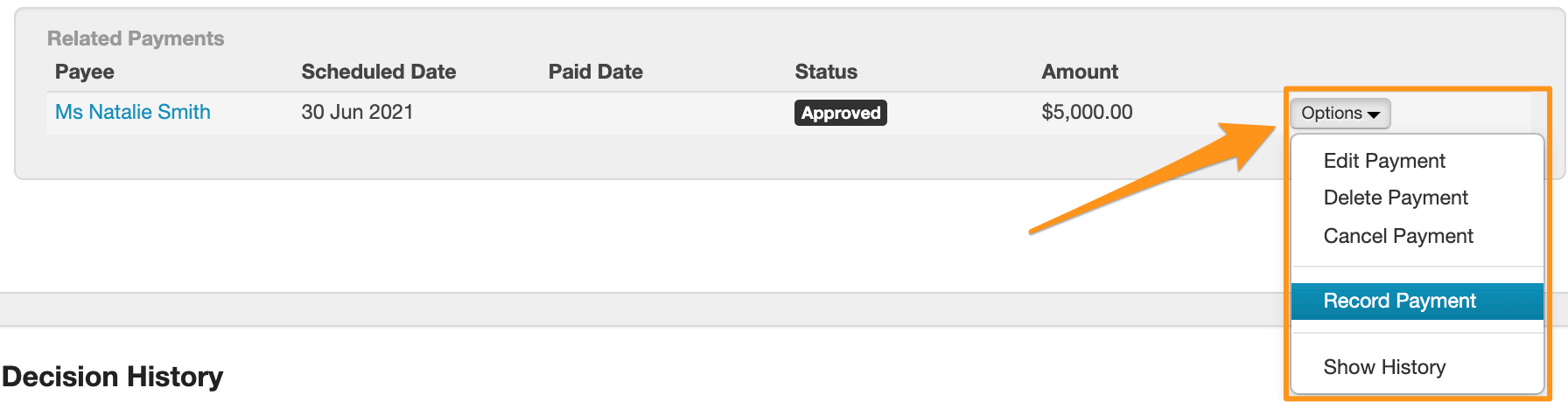Open the Ms Natalie Smith payee link
This screenshot has width=1568, height=402.
133,112
